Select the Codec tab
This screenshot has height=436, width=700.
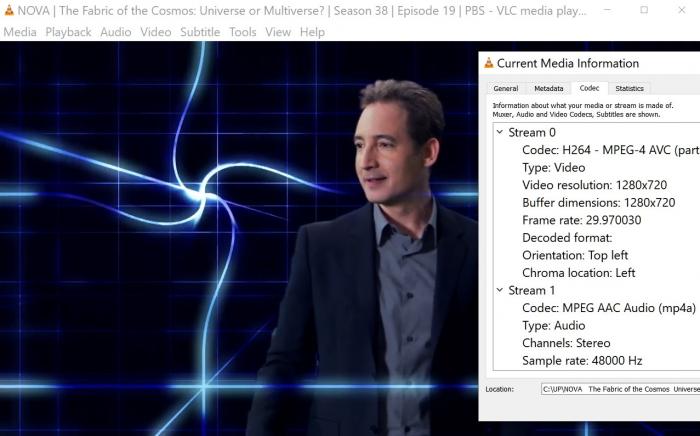point(589,88)
